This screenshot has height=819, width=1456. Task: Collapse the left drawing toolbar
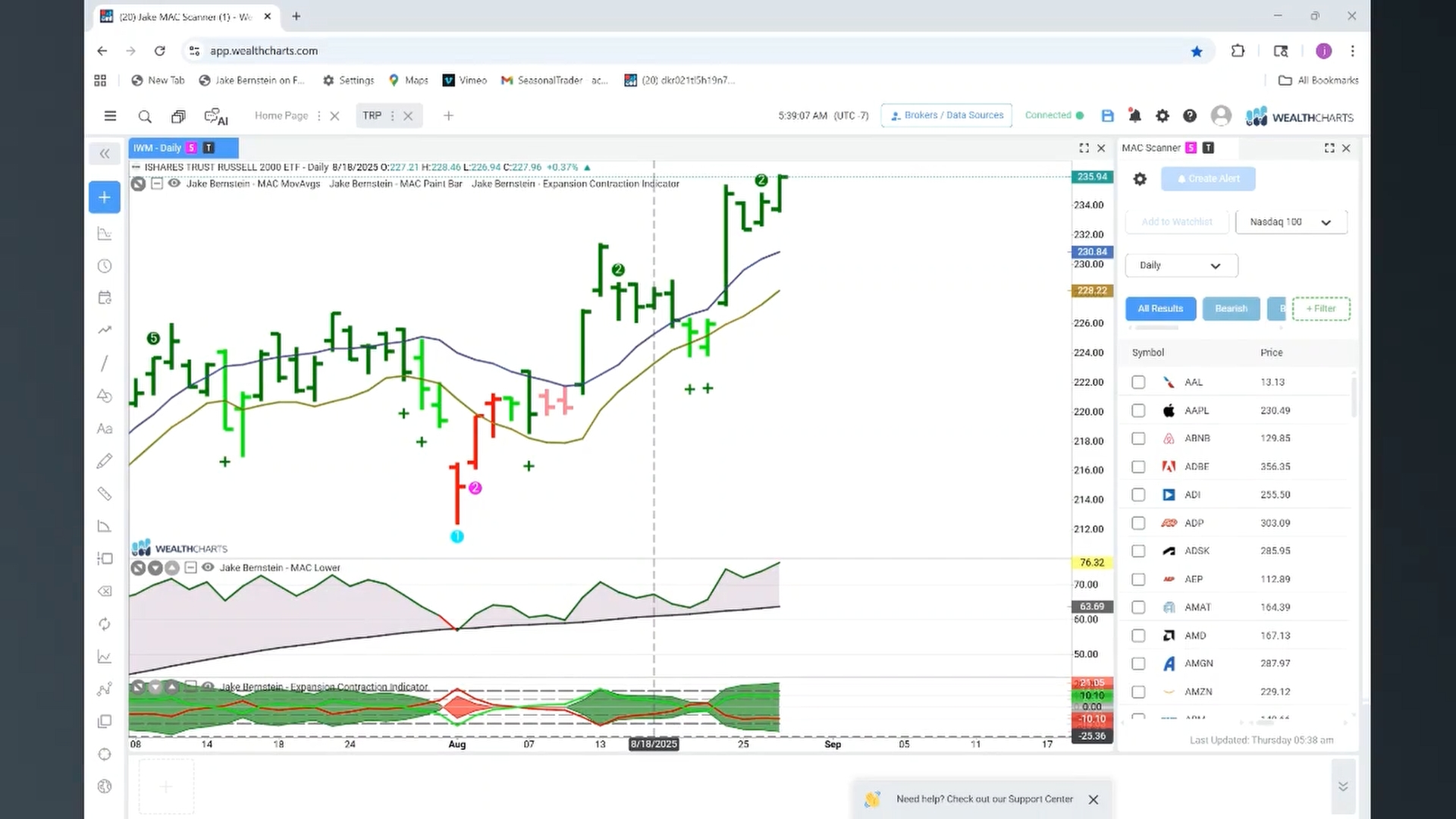coord(105,154)
